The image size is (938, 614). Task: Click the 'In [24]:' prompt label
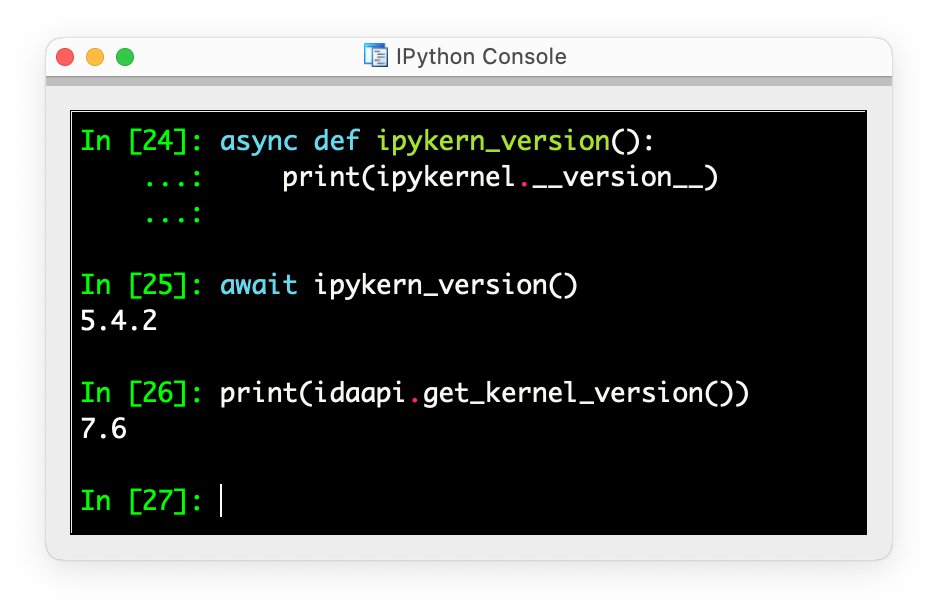[x=142, y=141]
